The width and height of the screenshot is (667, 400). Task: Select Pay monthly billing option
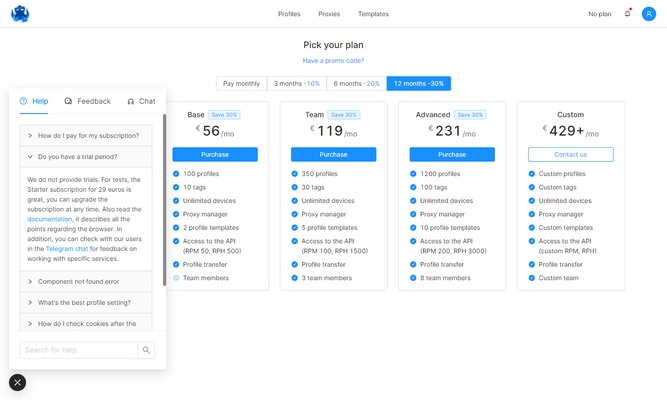242,83
